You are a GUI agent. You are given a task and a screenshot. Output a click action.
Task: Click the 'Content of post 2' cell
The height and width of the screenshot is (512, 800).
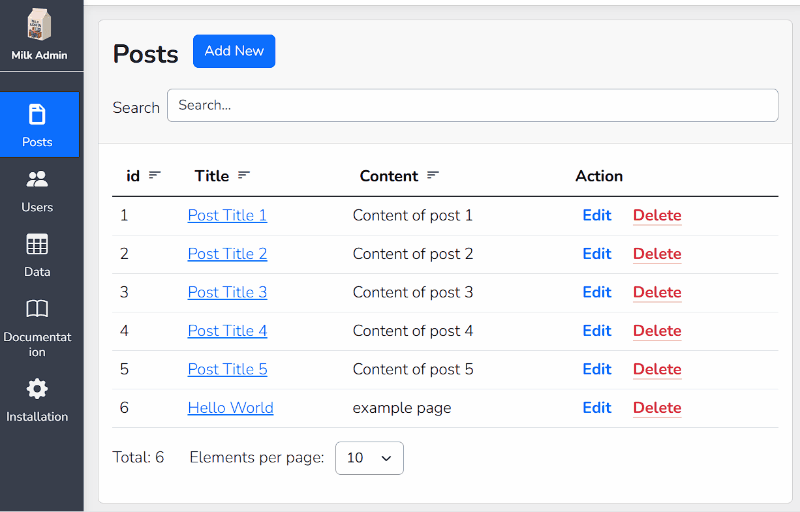(x=412, y=254)
